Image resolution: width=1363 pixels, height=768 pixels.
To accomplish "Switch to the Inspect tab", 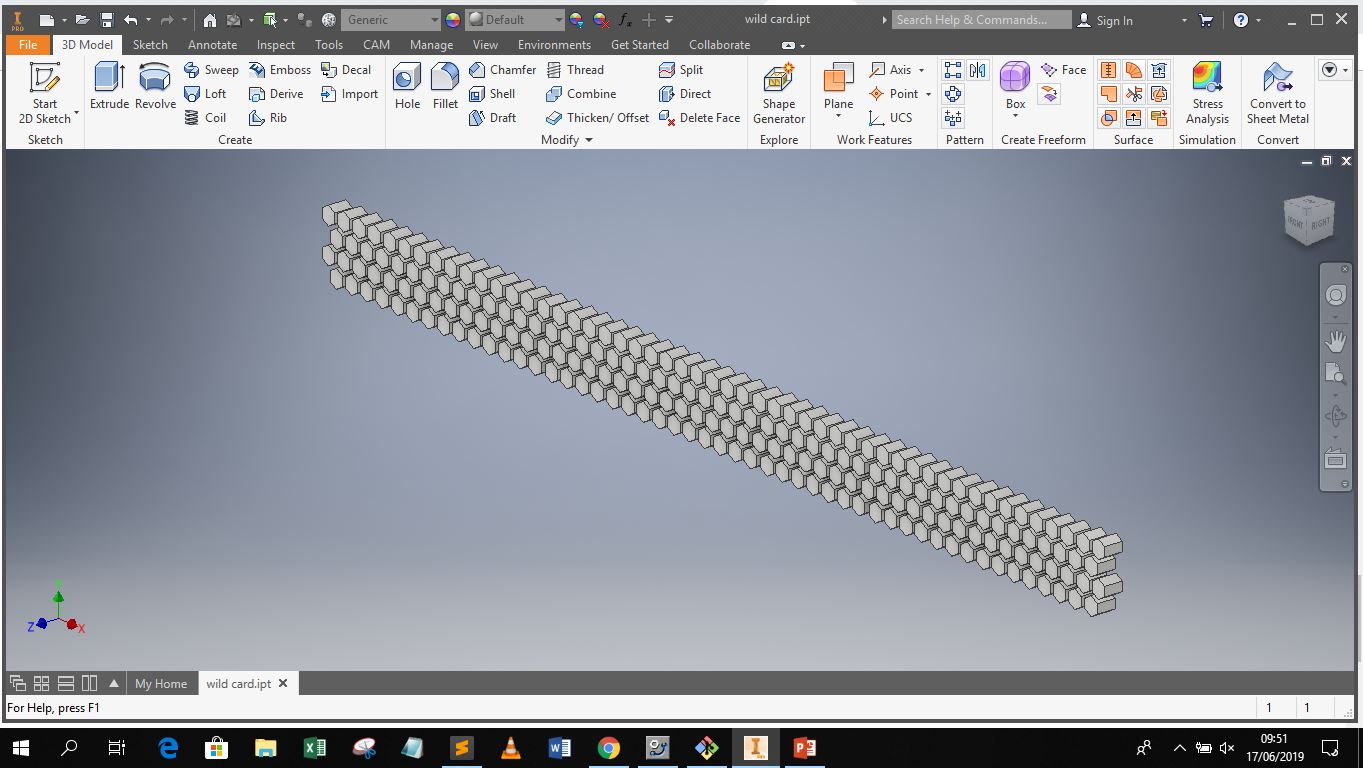I will coord(276,44).
